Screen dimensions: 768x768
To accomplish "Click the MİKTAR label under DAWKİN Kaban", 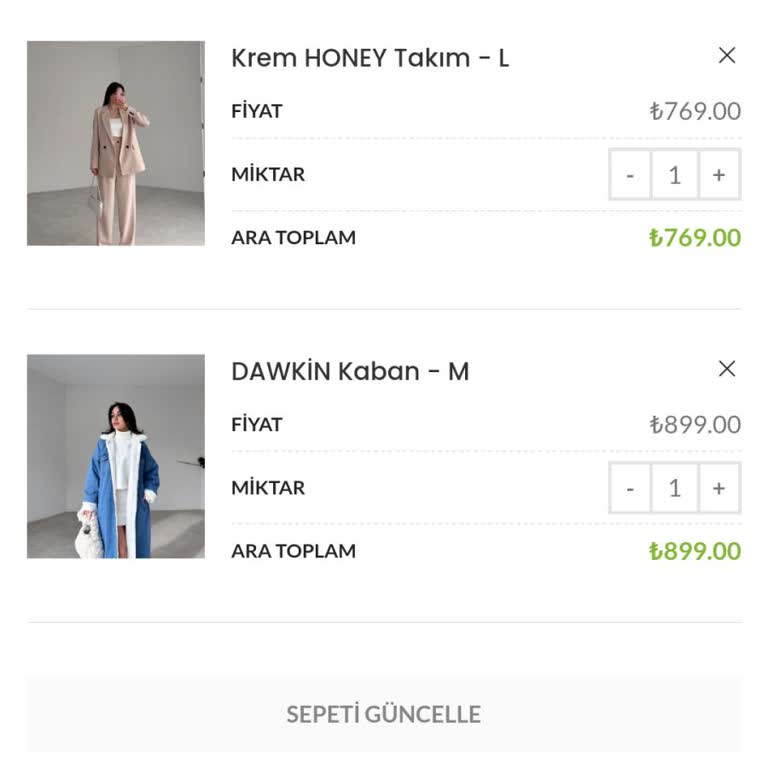I will [268, 488].
